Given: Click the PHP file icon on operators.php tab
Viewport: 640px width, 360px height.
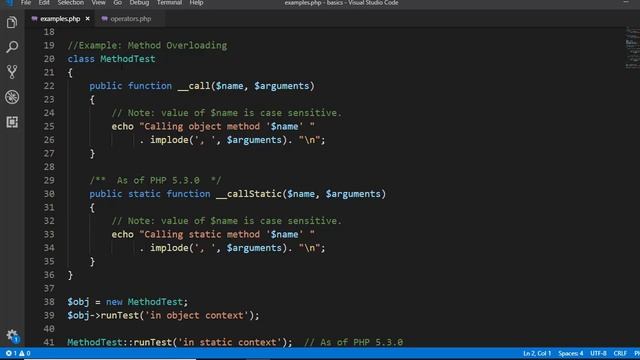Looking at the screenshot, I should 104,19.
